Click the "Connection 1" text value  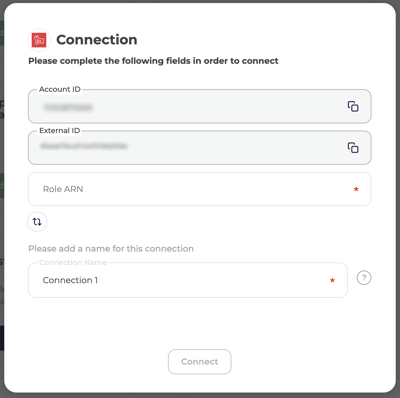[x=70, y=280]
